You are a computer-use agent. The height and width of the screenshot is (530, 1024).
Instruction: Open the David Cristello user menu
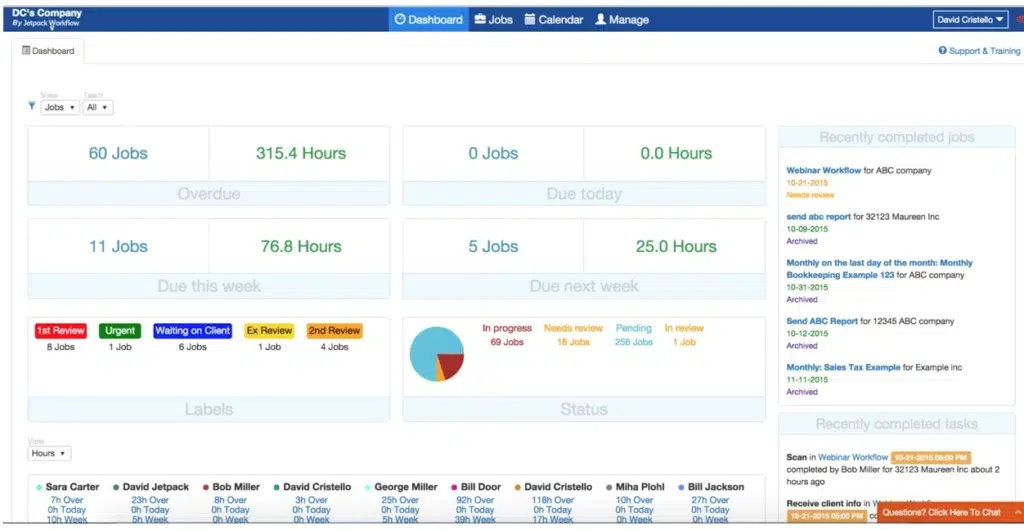[970, 19]
